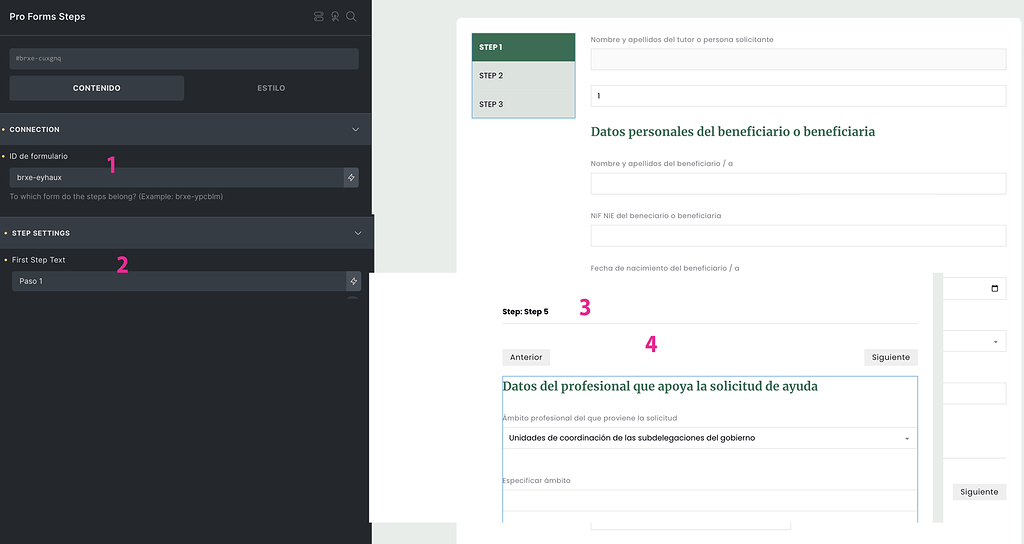Select STEP 2 in the form steps

523,76
